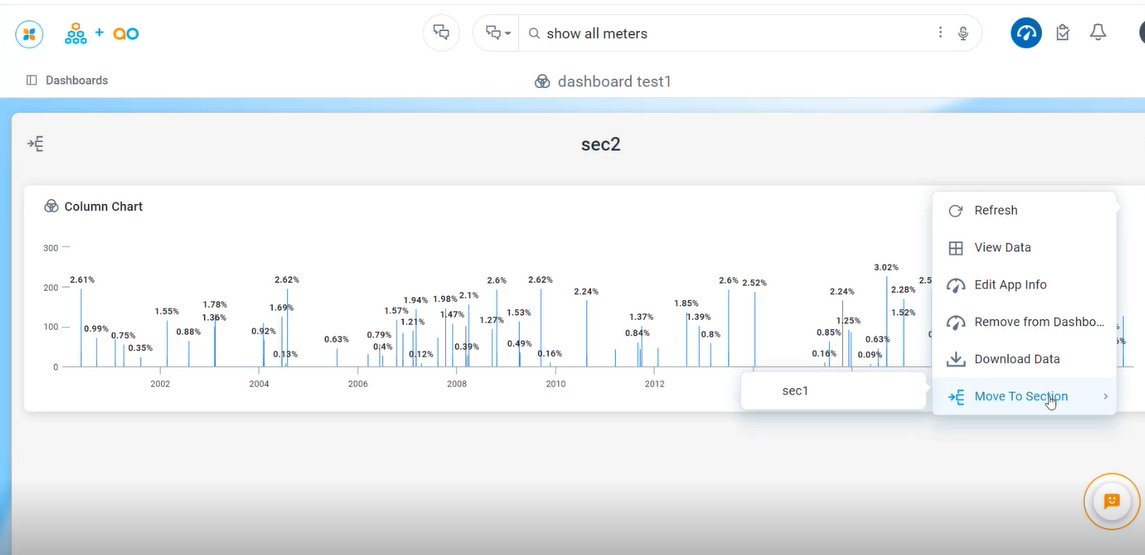Image resolution: width=1145 pixels, height=555 pixels.
Task: Open the clipboard tasks icon
Action: 1063,33
